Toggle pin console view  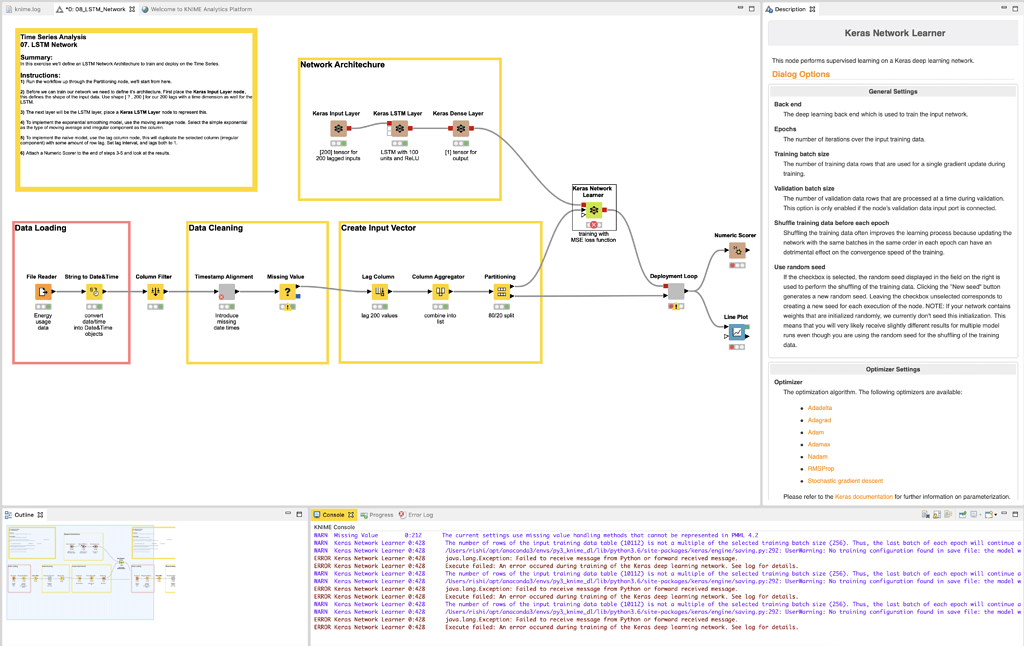pyautogui.click(x=962, y=514)
